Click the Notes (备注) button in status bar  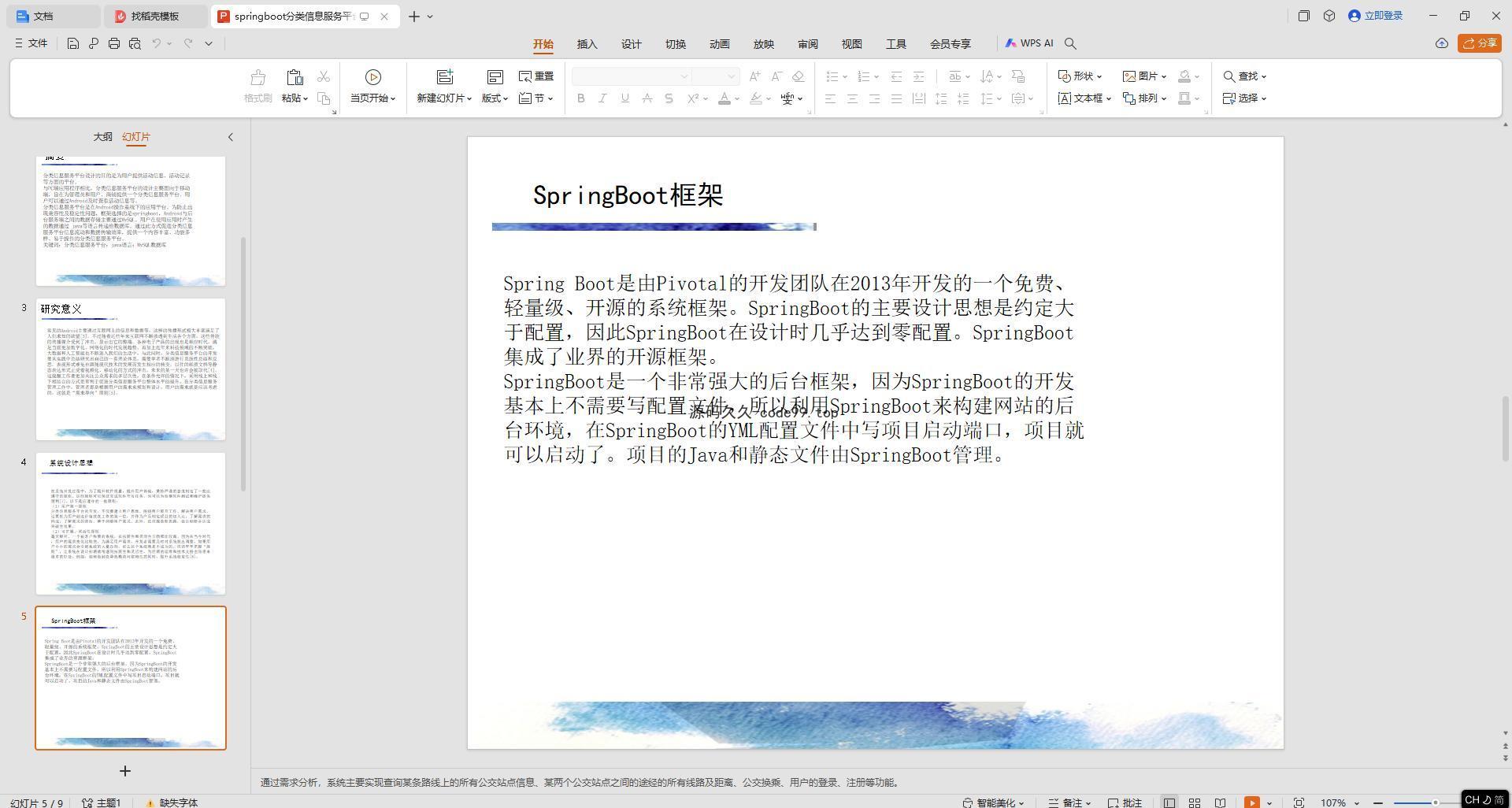(x=1069, y=802)
